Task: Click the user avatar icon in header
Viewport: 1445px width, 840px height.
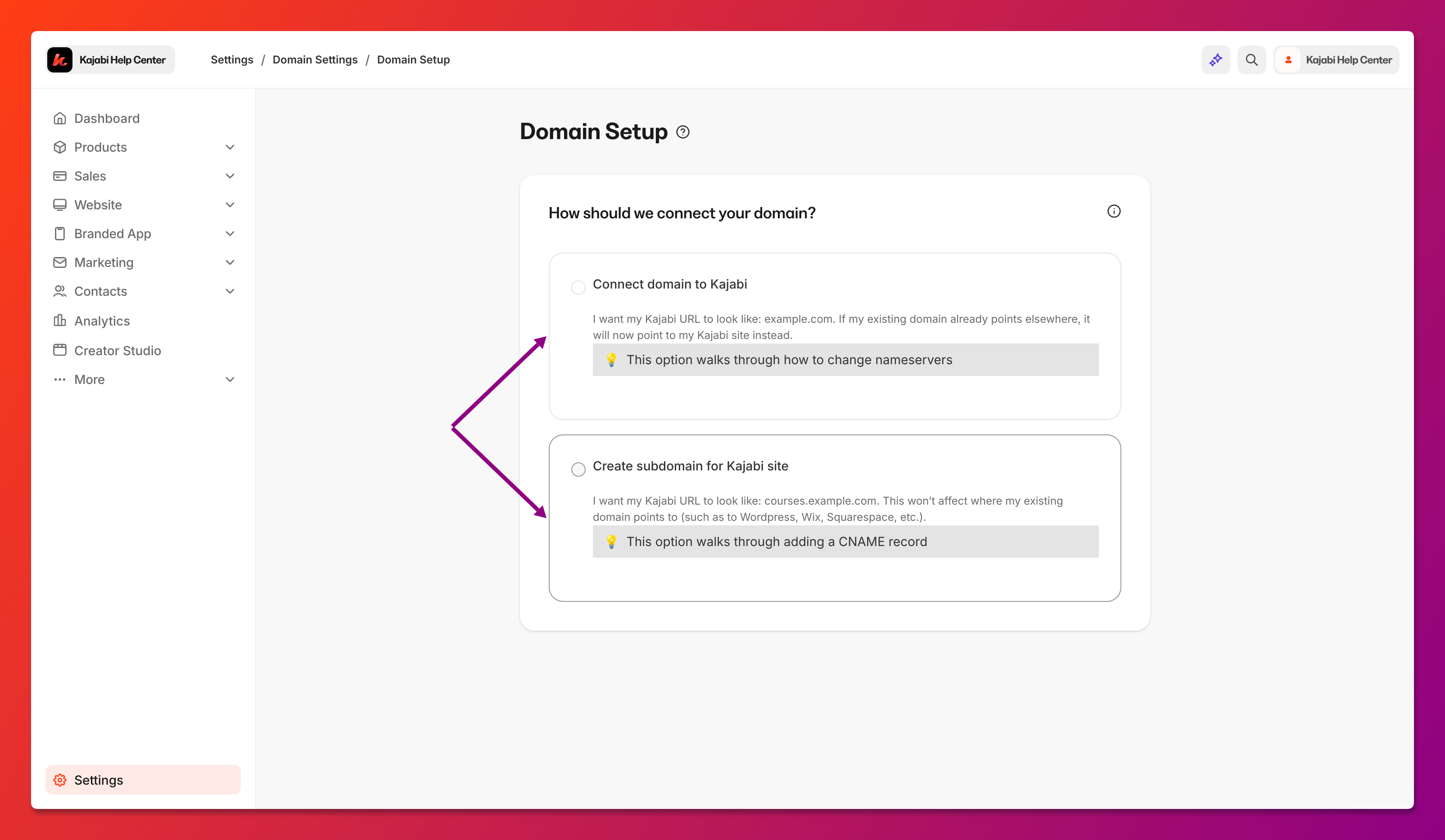Action: pyautogui.click(x=1288, y=59)
